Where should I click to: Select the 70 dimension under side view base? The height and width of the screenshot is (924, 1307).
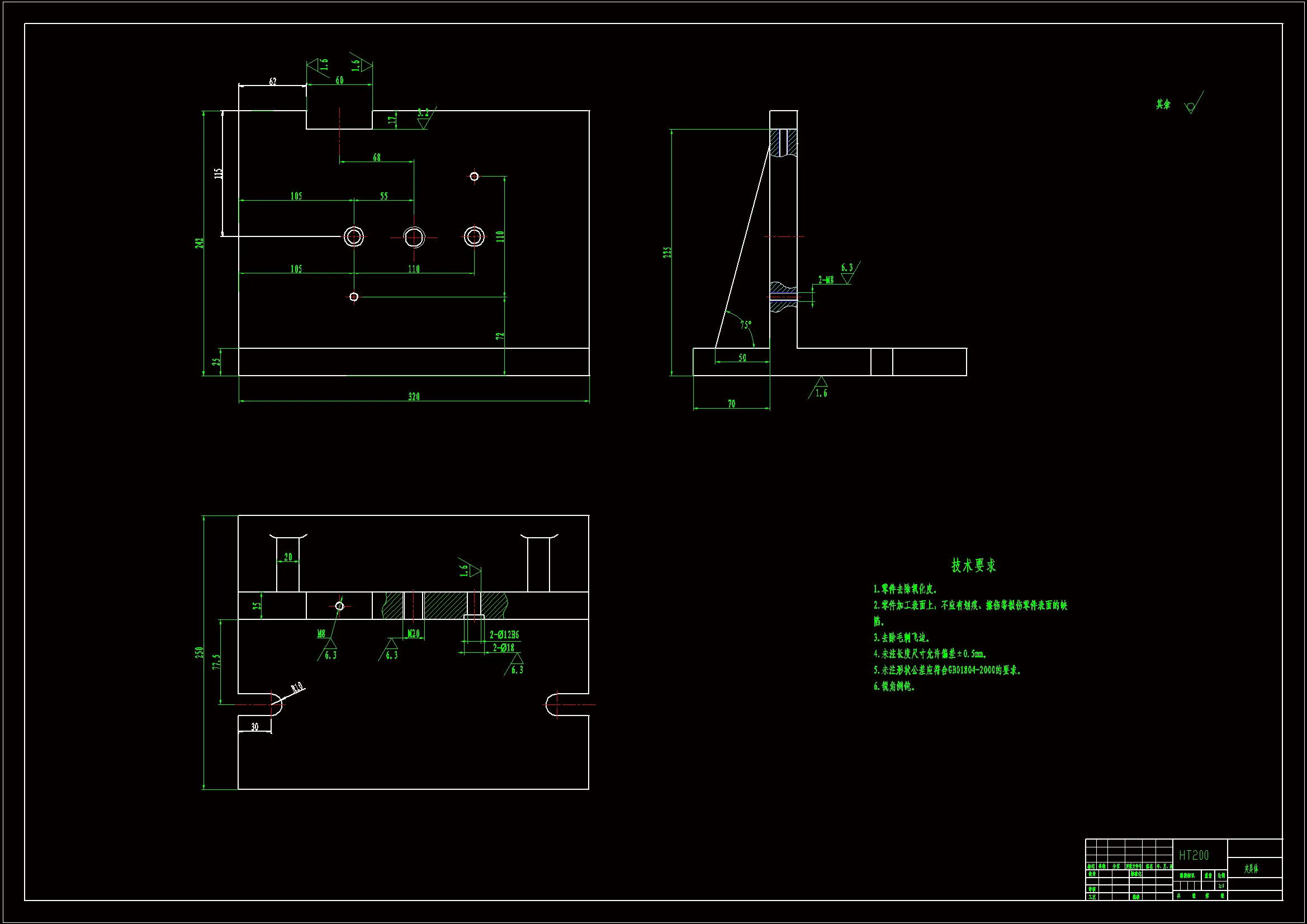732,404
